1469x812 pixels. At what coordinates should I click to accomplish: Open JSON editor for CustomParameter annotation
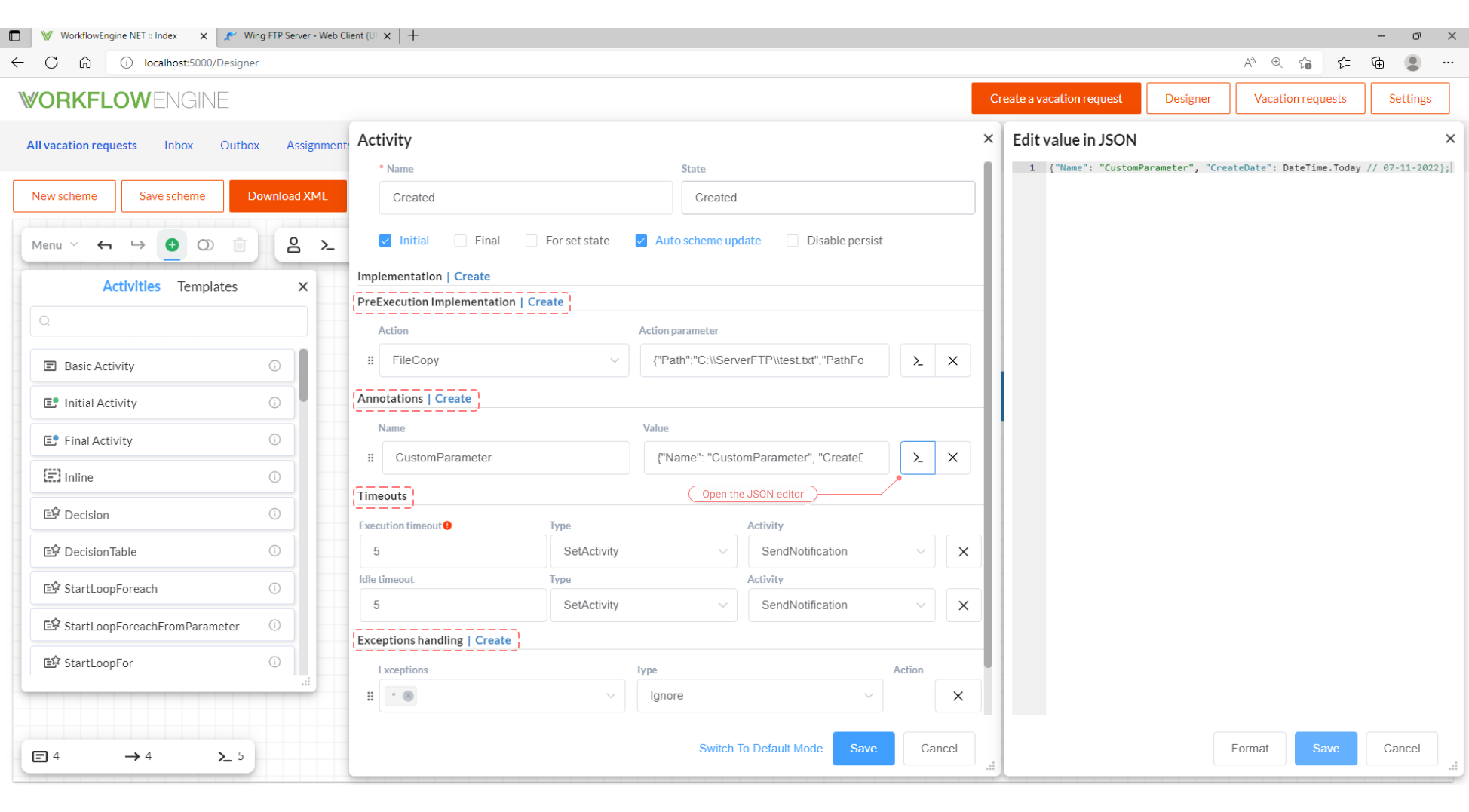point(918,458)
